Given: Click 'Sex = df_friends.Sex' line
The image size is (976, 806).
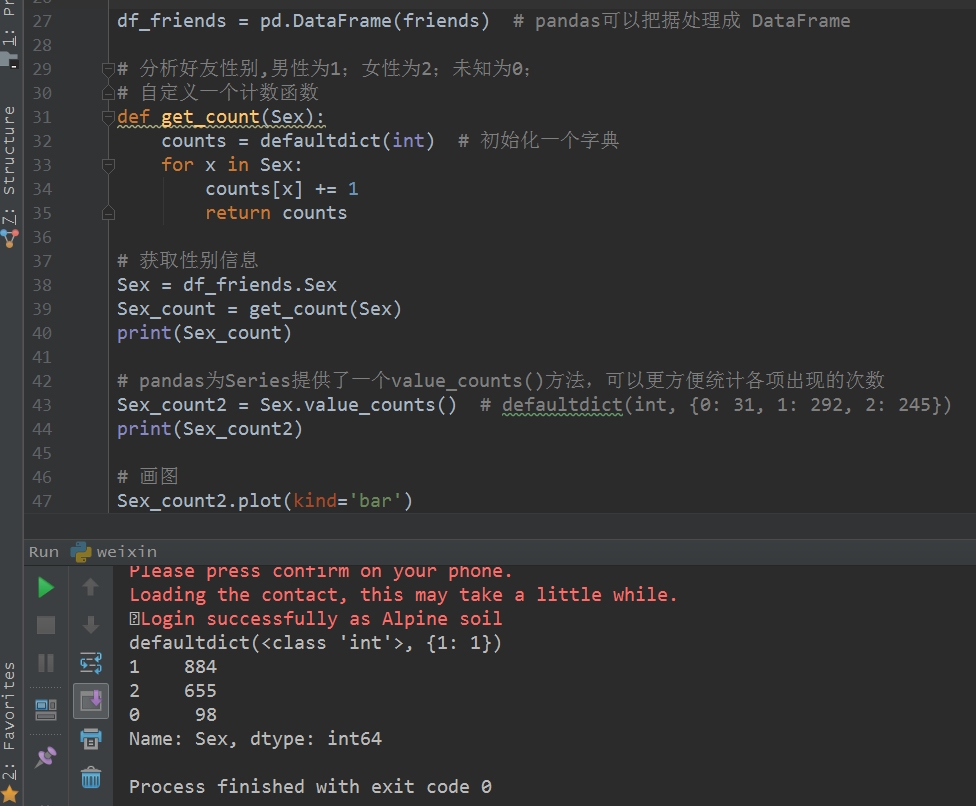Looking at the screenshot, I should coord(227,285).
